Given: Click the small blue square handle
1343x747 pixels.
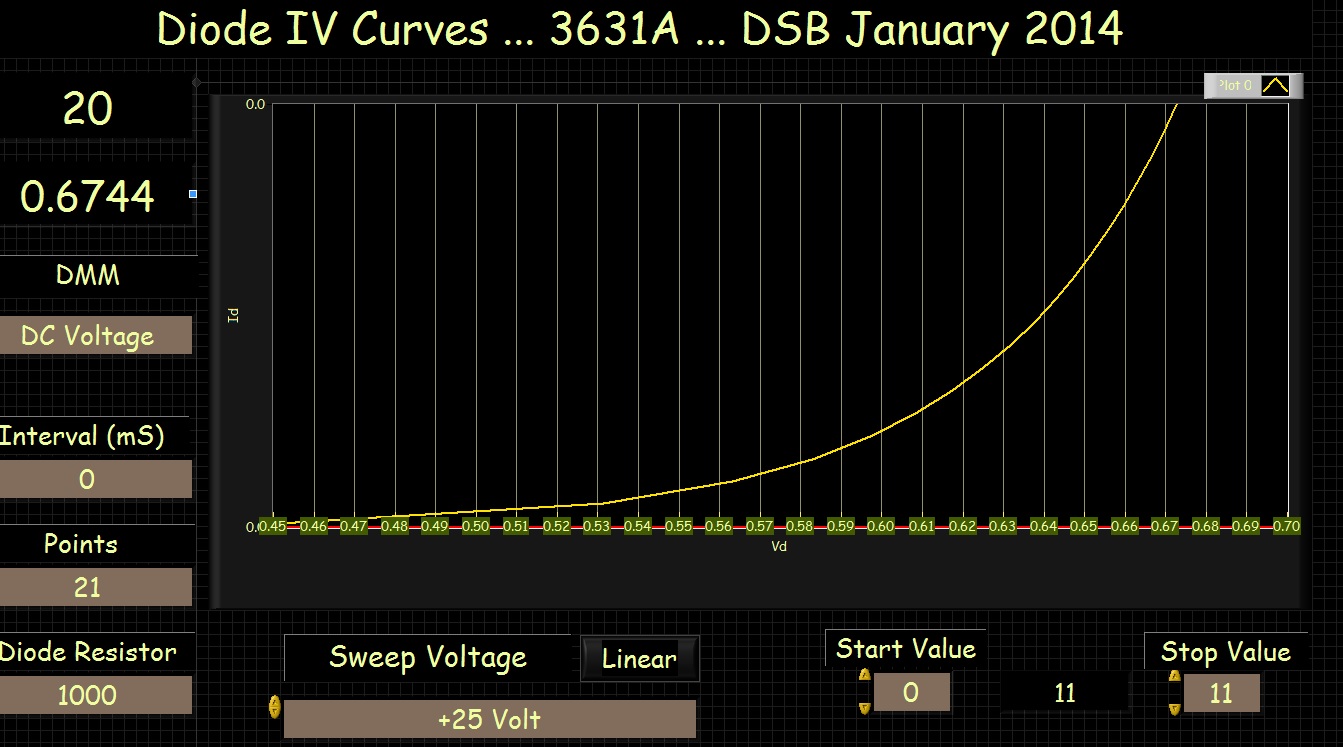Looking at the screenshot, I should 193,194.
